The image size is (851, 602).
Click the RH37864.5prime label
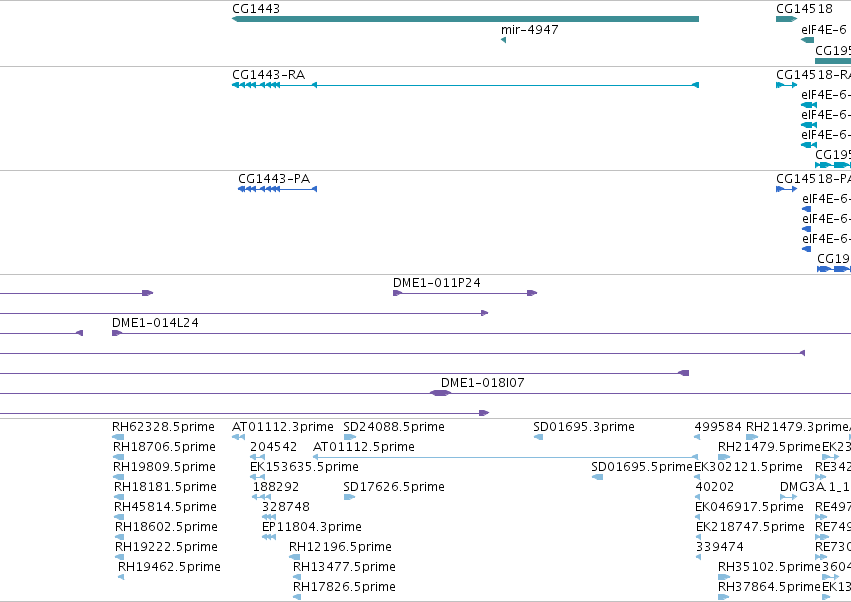(x=769, y=587)
